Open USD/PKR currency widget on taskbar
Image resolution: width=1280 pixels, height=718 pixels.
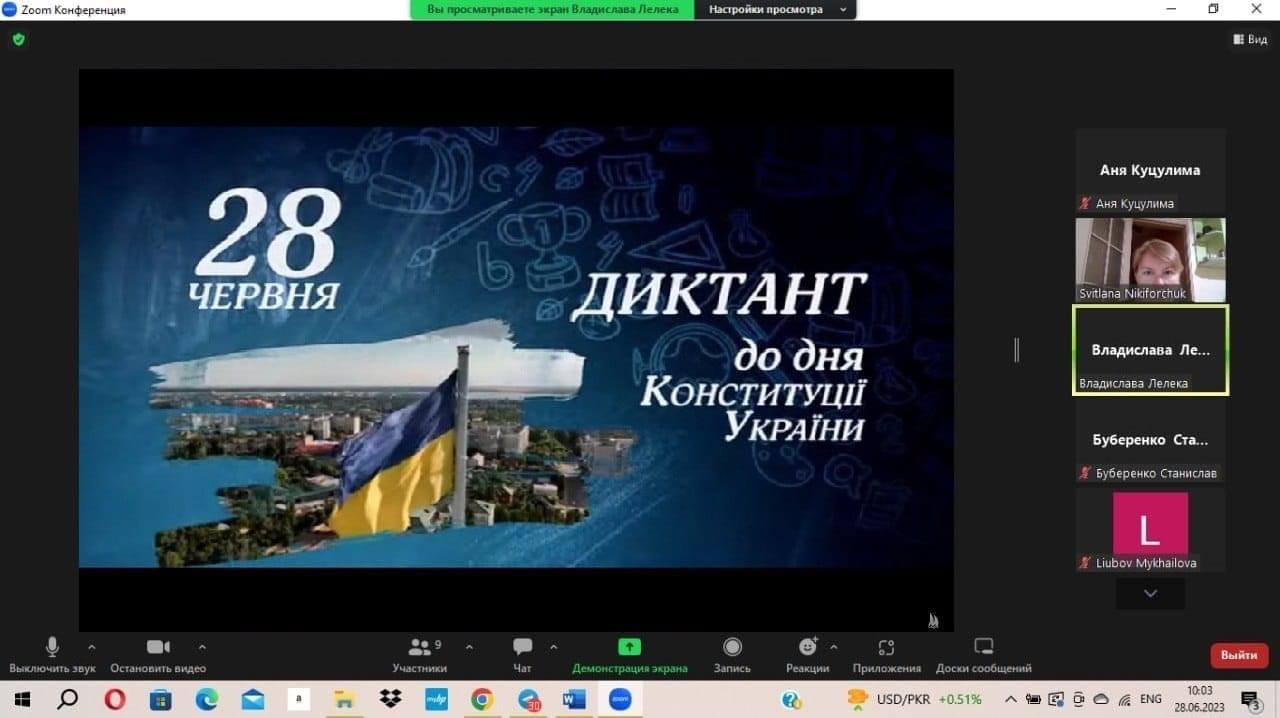tap(914, 699)
